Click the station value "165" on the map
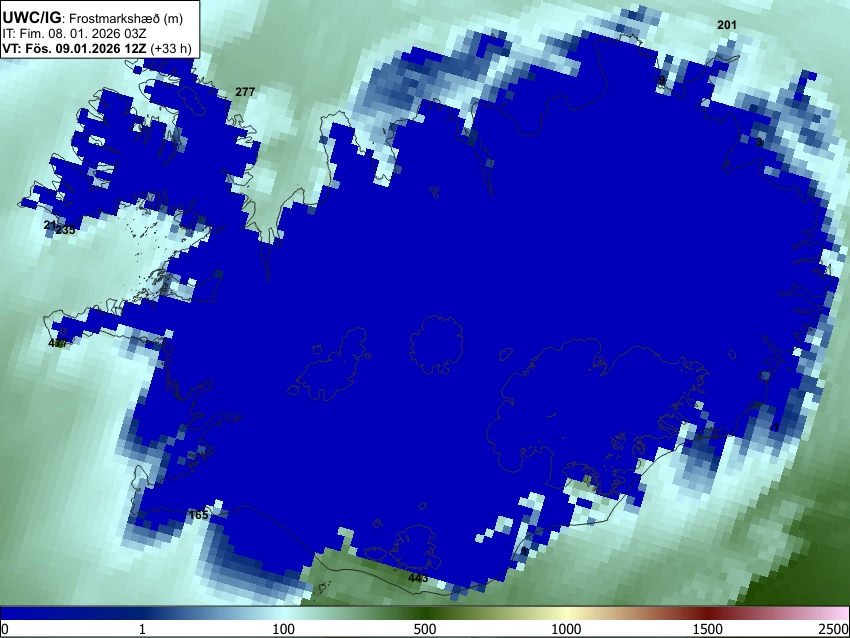 click(198, 515)
